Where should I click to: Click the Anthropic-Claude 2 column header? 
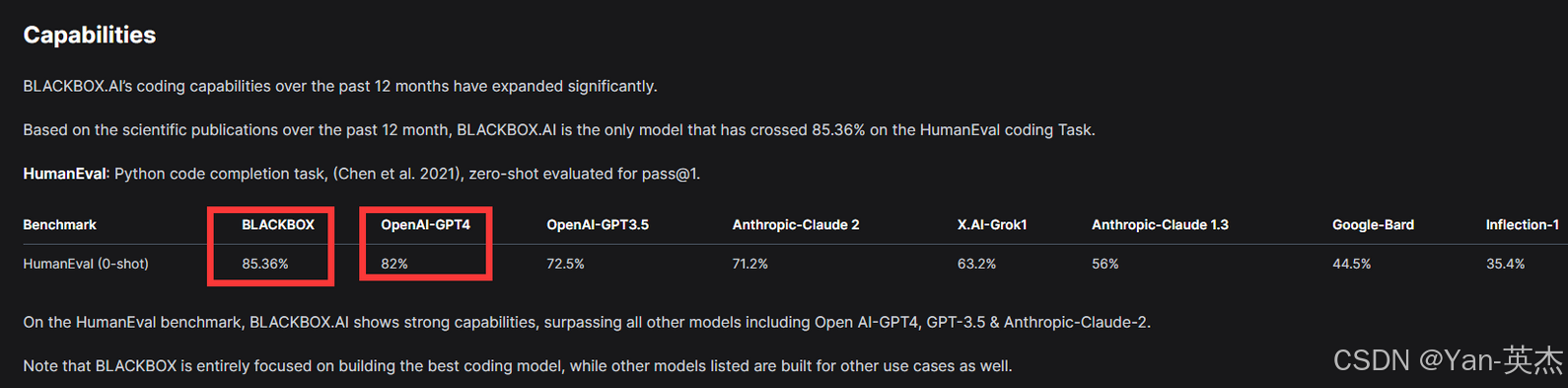pyautogui.click(x=796, y=225)
